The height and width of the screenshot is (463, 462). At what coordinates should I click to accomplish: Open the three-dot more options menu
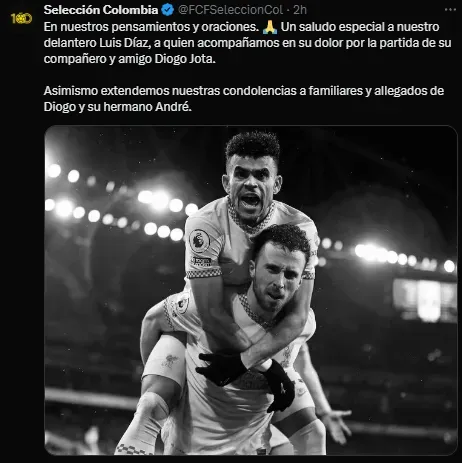pyautogui.click(x=450, y=10)
